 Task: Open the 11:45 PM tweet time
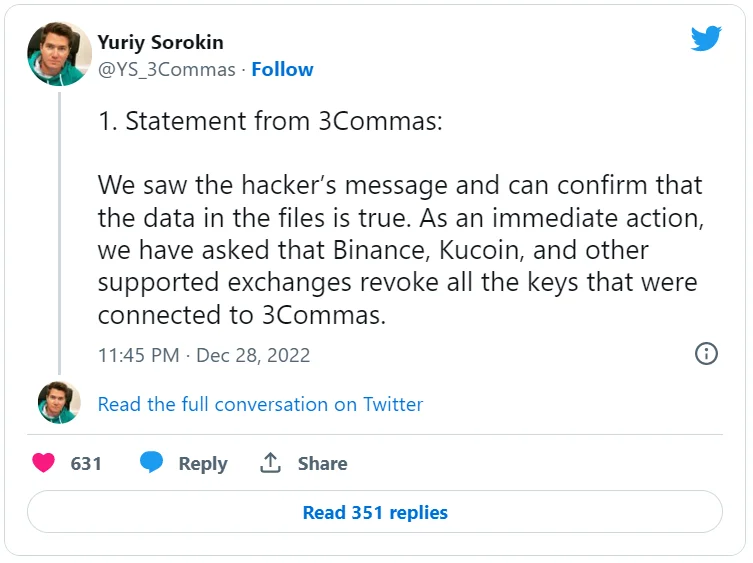pos(139,355)
